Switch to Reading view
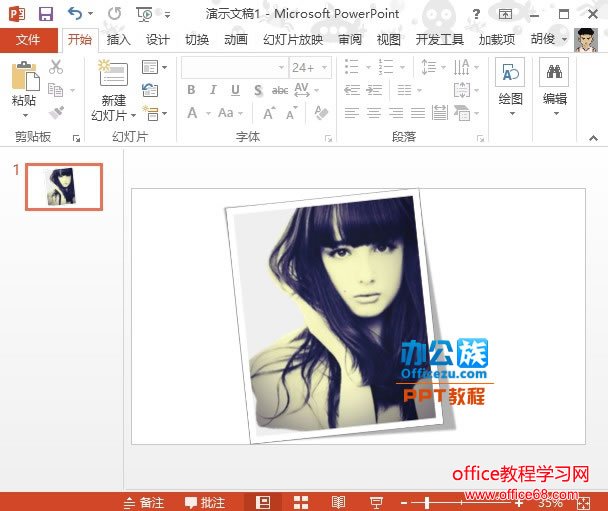 [339, 502]
